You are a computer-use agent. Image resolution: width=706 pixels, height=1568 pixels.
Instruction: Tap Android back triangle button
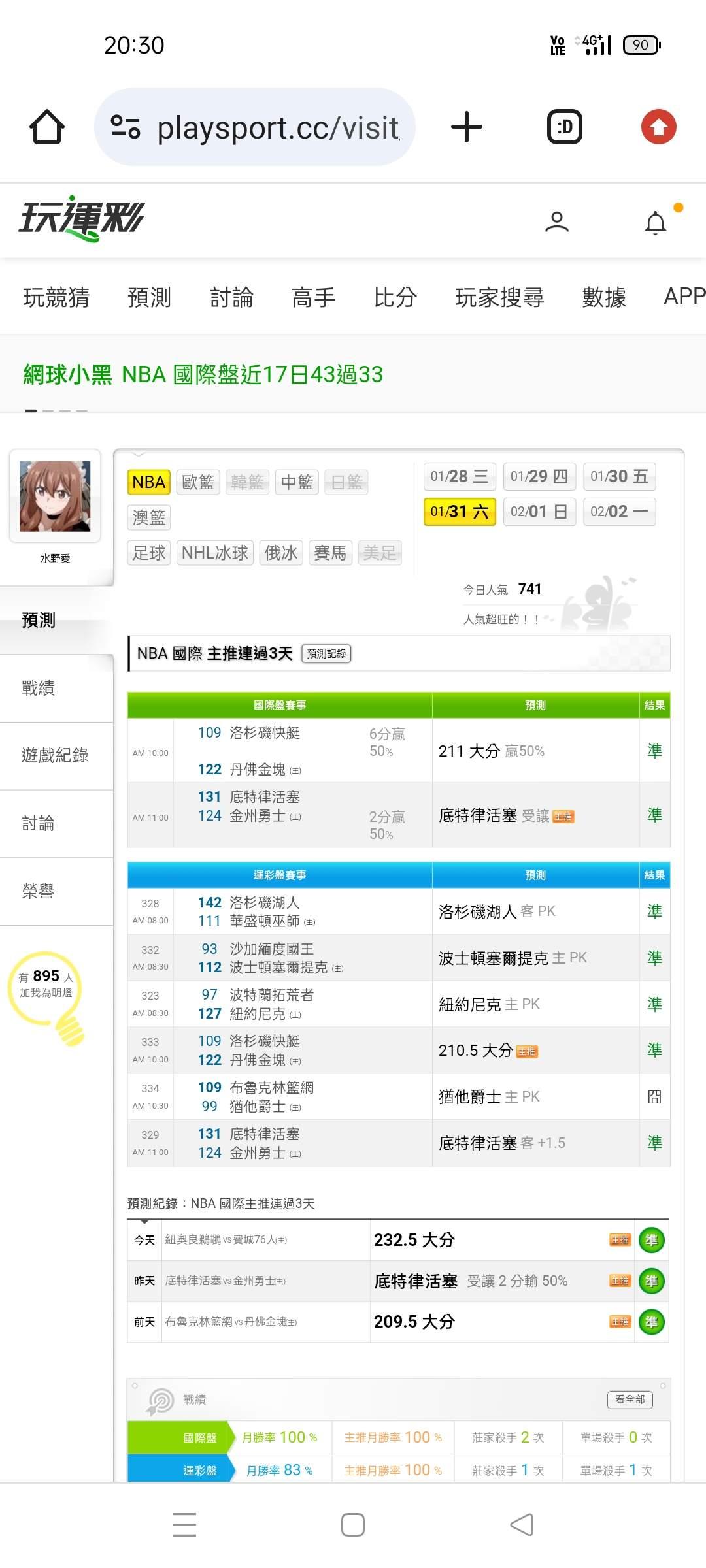(522, 1524)
